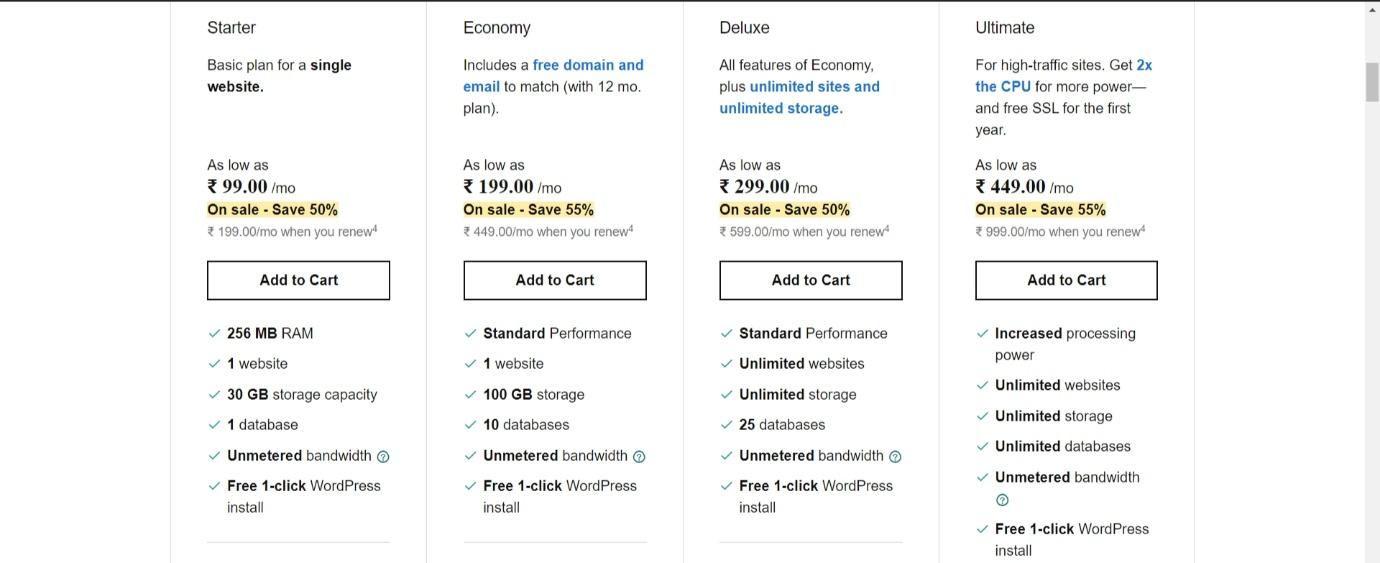Click the Deluxe plan bandwidth help icon
The image size is (1380, 563).
pos(895,457)
